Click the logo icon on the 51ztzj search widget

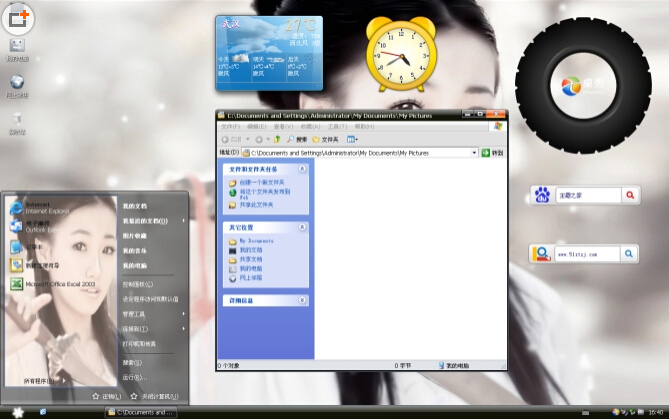541,254
